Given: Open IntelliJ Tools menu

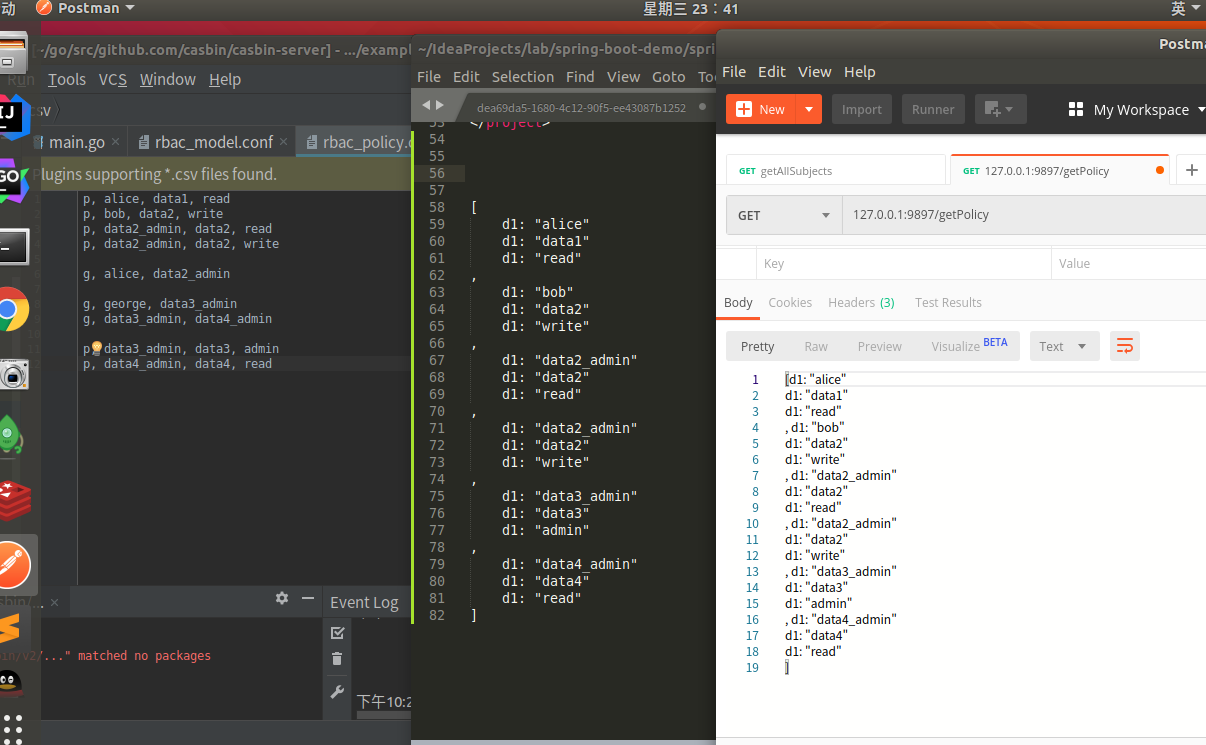Looking at the screenshot, I should pyautogui.click(x=67, y=80).
